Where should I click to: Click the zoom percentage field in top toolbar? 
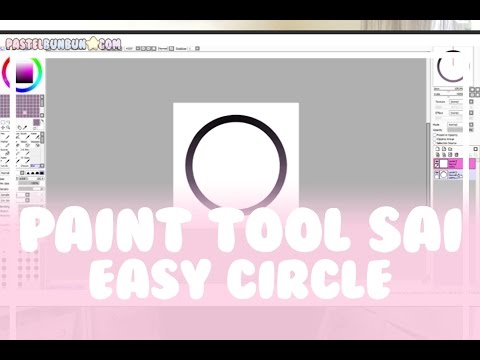129,48
